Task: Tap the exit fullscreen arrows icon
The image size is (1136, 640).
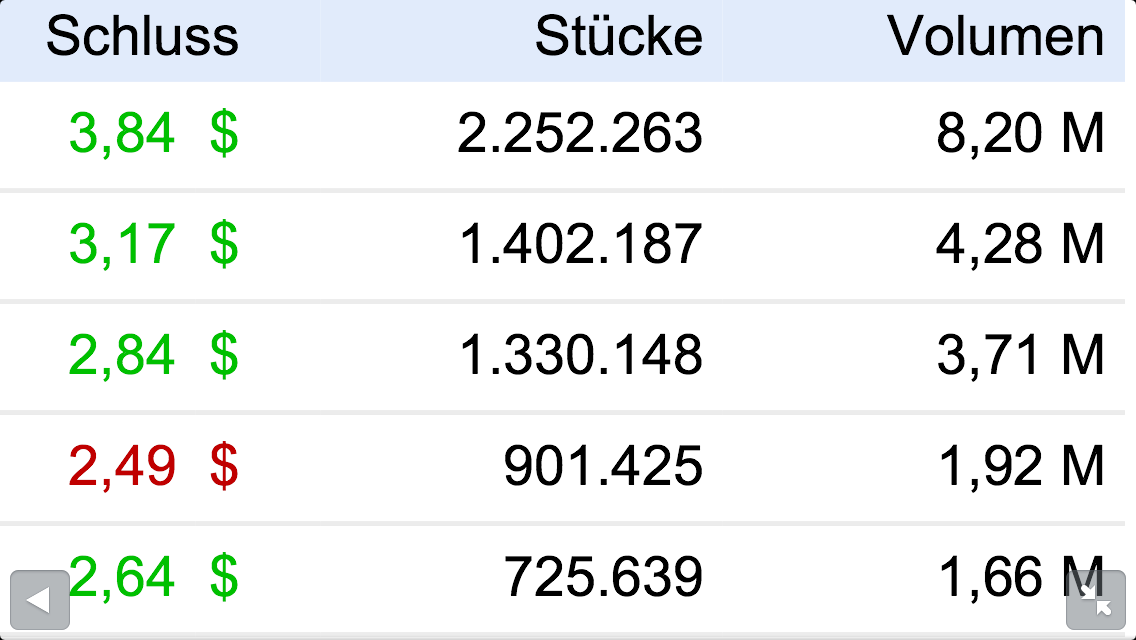Action: (1096, 600)
